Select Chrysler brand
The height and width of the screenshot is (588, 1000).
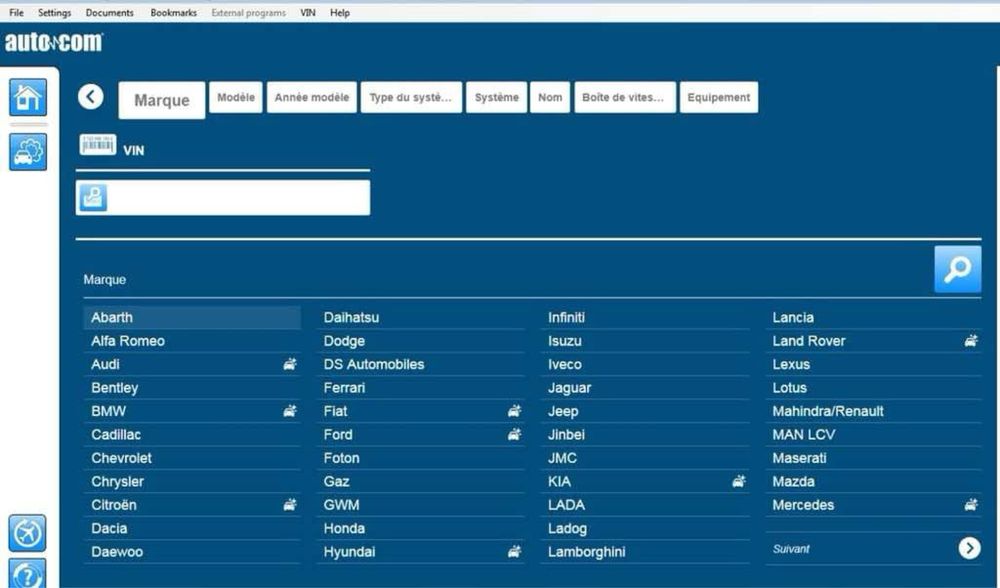point(192,481)
